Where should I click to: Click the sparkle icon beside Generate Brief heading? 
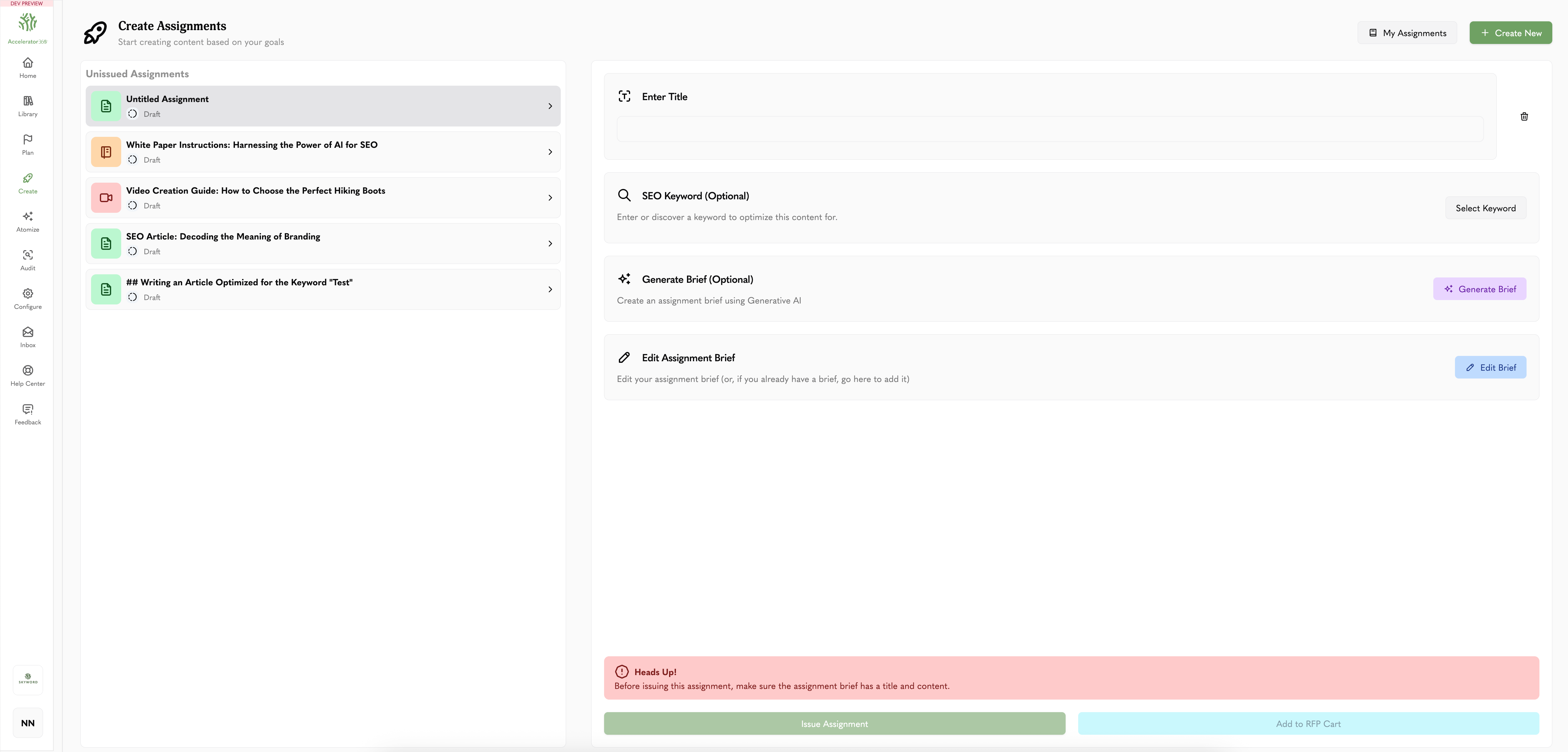[624, 279]
